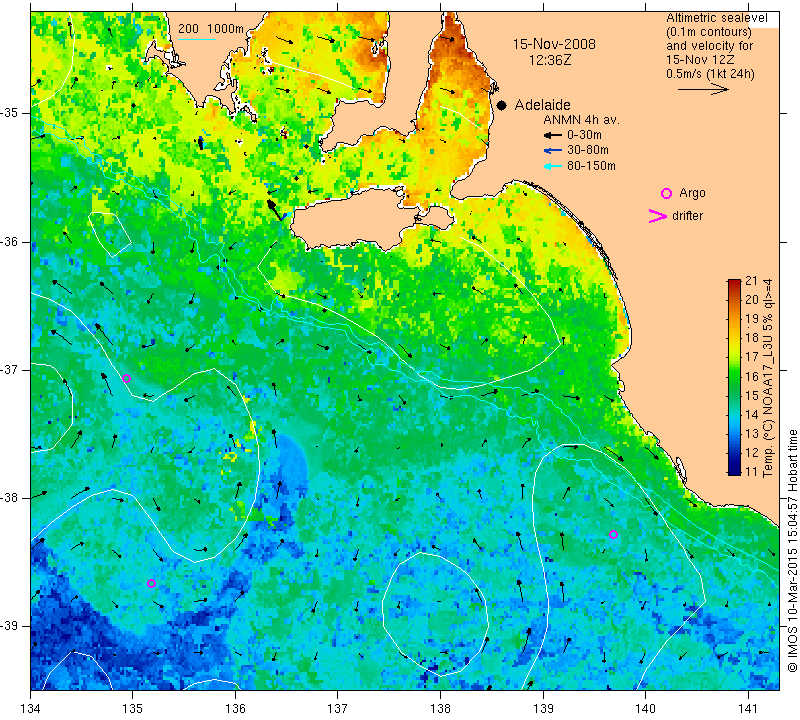
Task: Click the cyan 200 1000m isobath legend line
Action: [x=197, y=39]
